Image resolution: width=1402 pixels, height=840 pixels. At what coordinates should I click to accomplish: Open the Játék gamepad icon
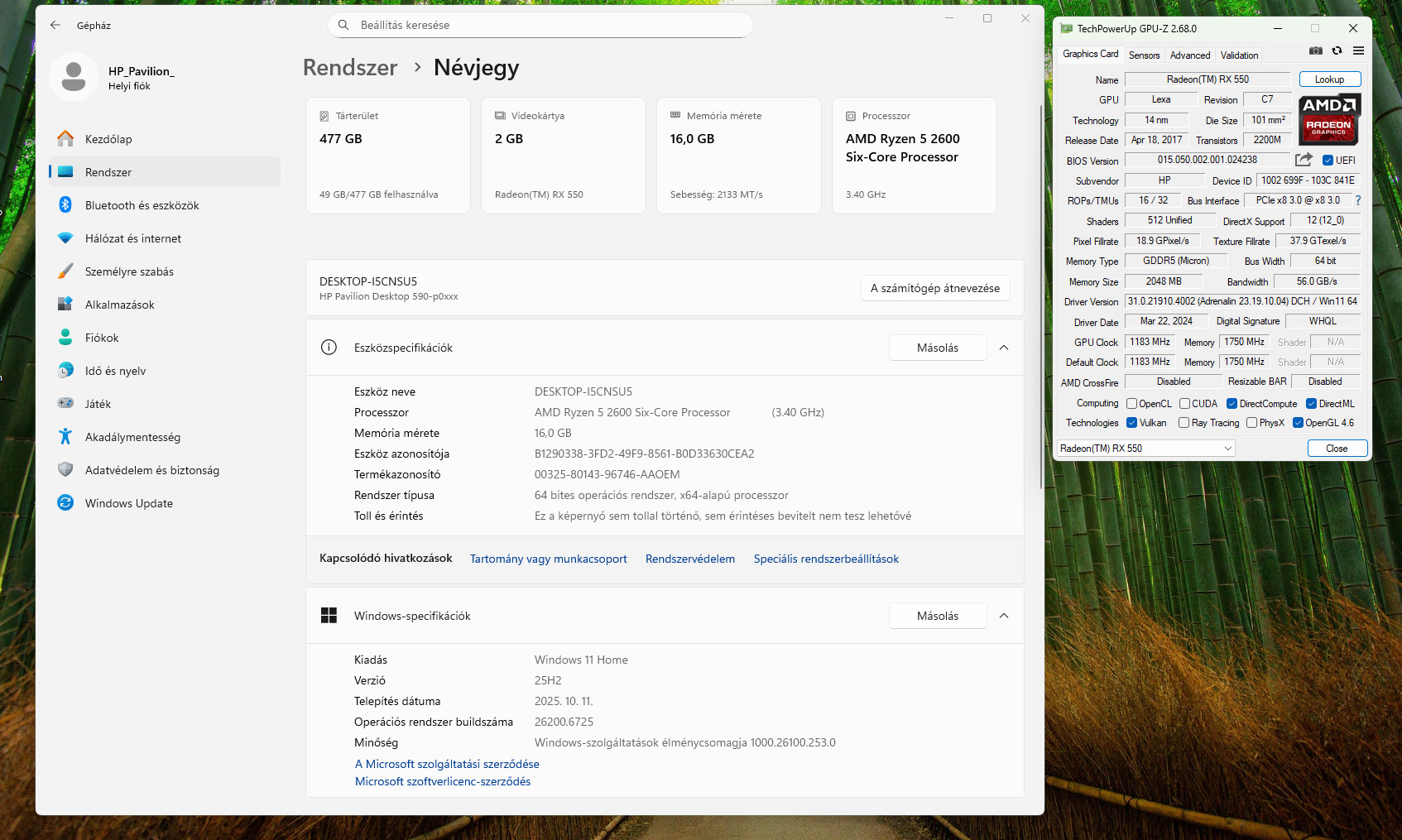pos(65,403)
